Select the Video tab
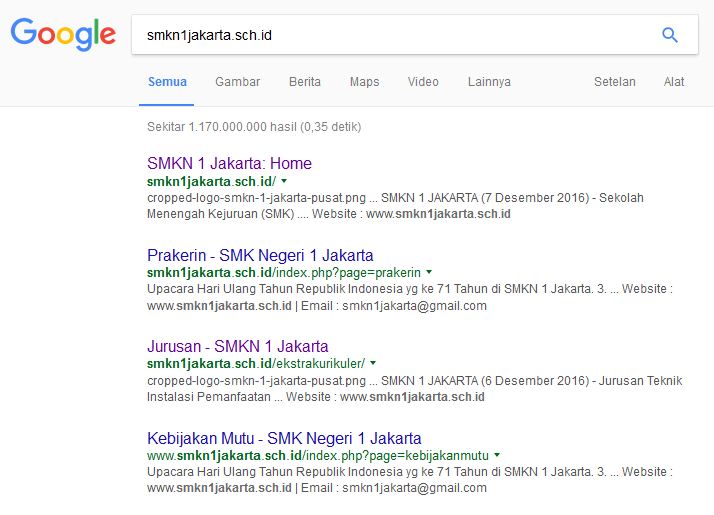This screenshot has width=714, height=515. (423, 82)
